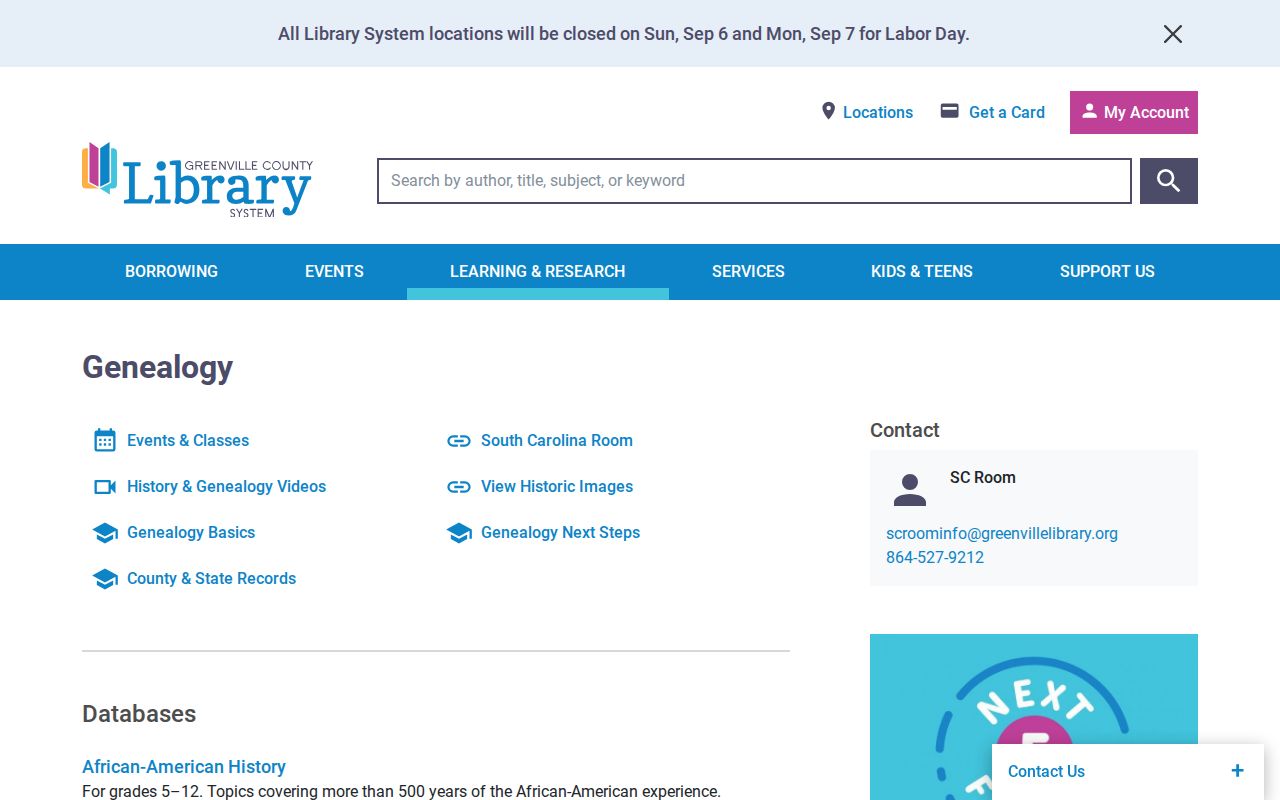Click the person icon in My Account

[1089, 111]
